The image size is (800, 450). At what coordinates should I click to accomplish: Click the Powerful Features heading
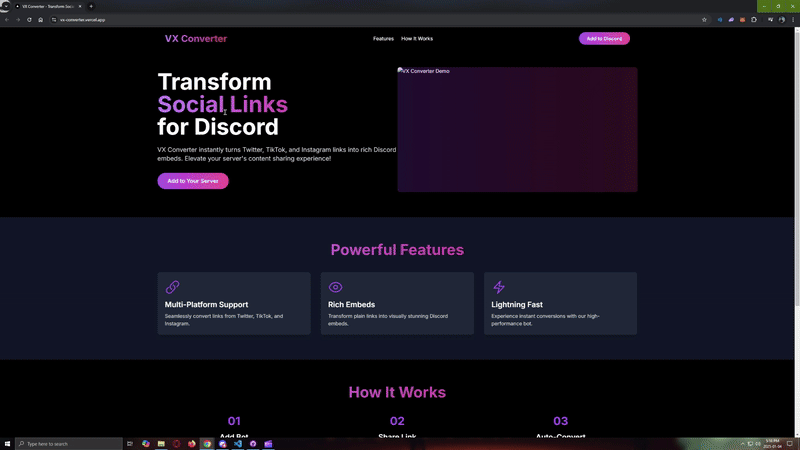pos(397,249)
